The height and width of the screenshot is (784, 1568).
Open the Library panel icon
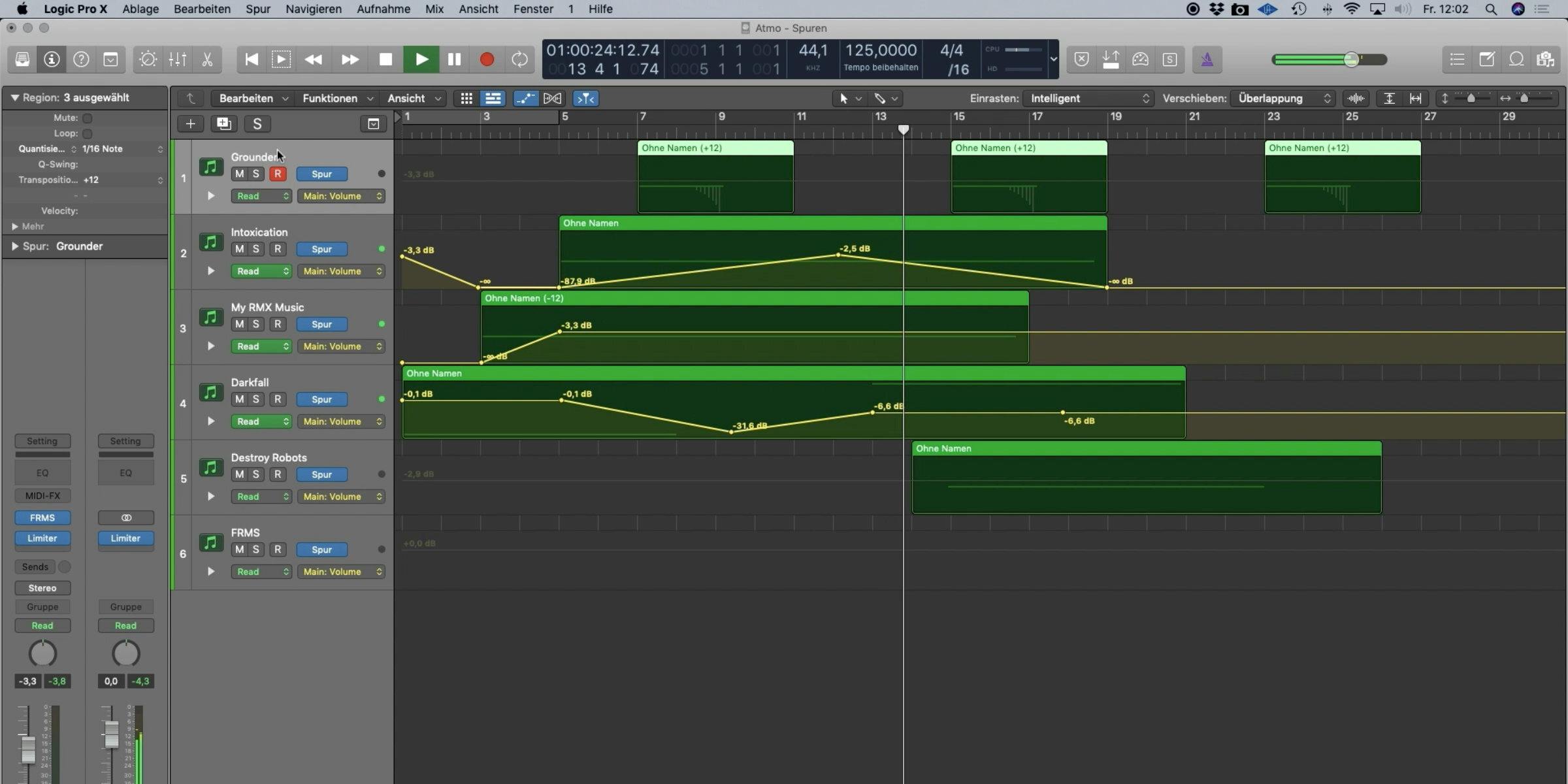click(22, 59)
